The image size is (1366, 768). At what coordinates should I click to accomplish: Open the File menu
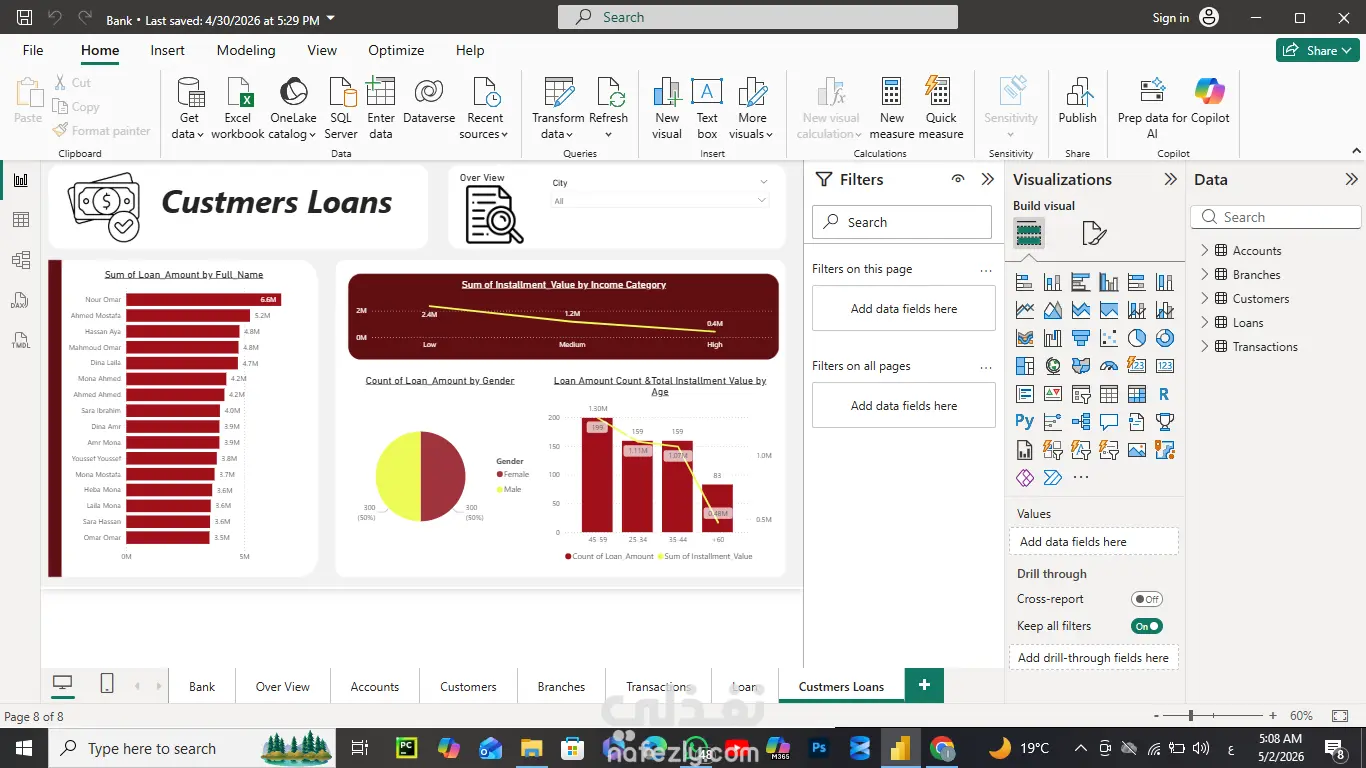click(33, 50)
